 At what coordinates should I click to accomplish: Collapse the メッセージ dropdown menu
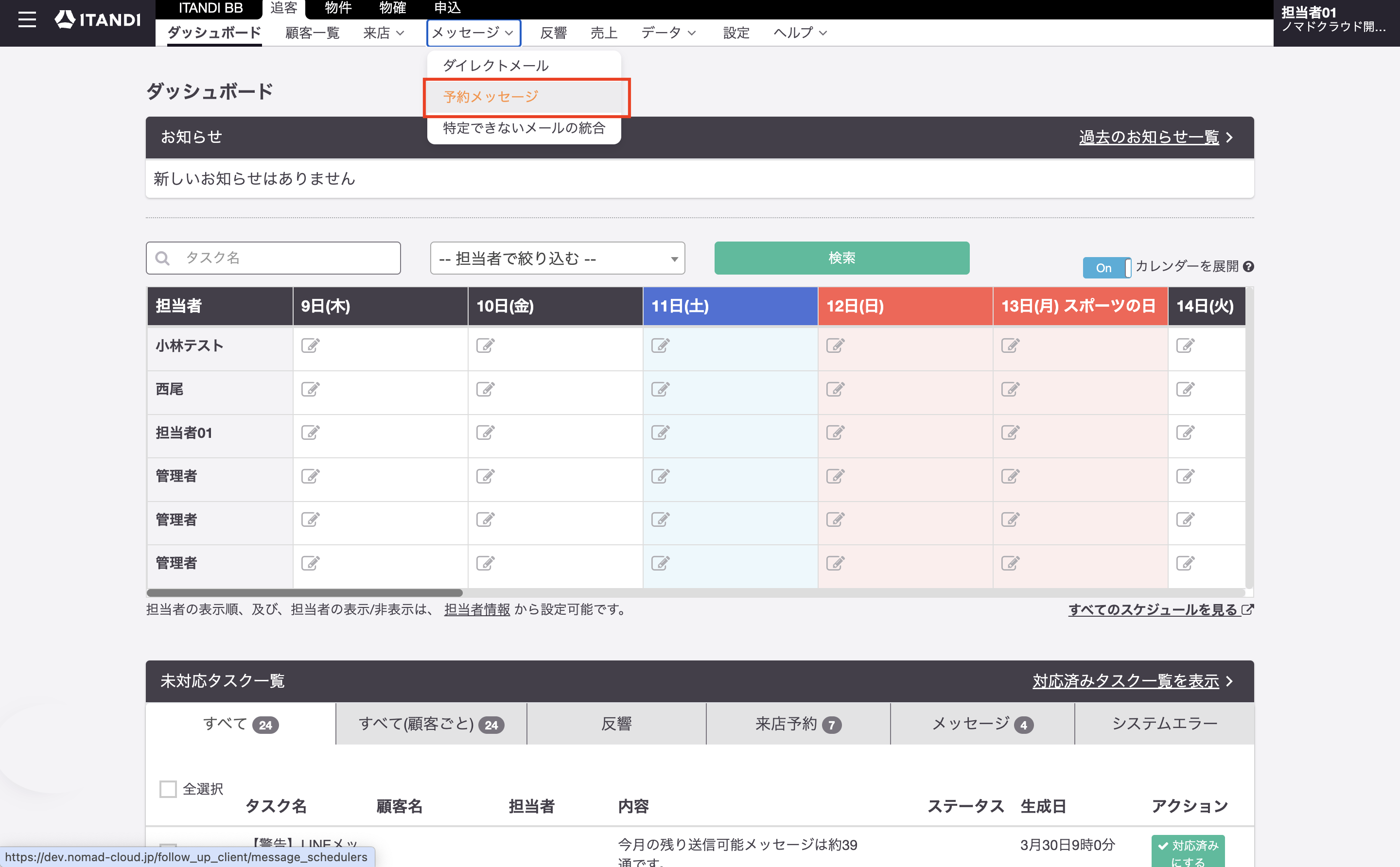(473, 33)
